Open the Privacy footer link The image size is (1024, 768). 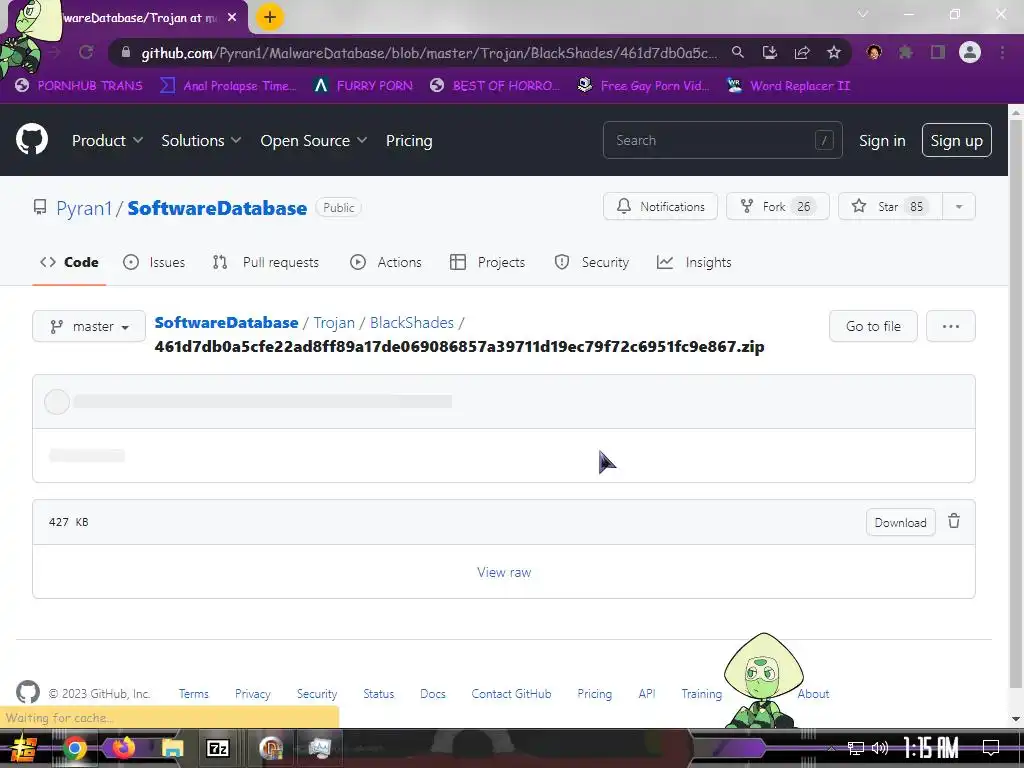click(253, 694)
